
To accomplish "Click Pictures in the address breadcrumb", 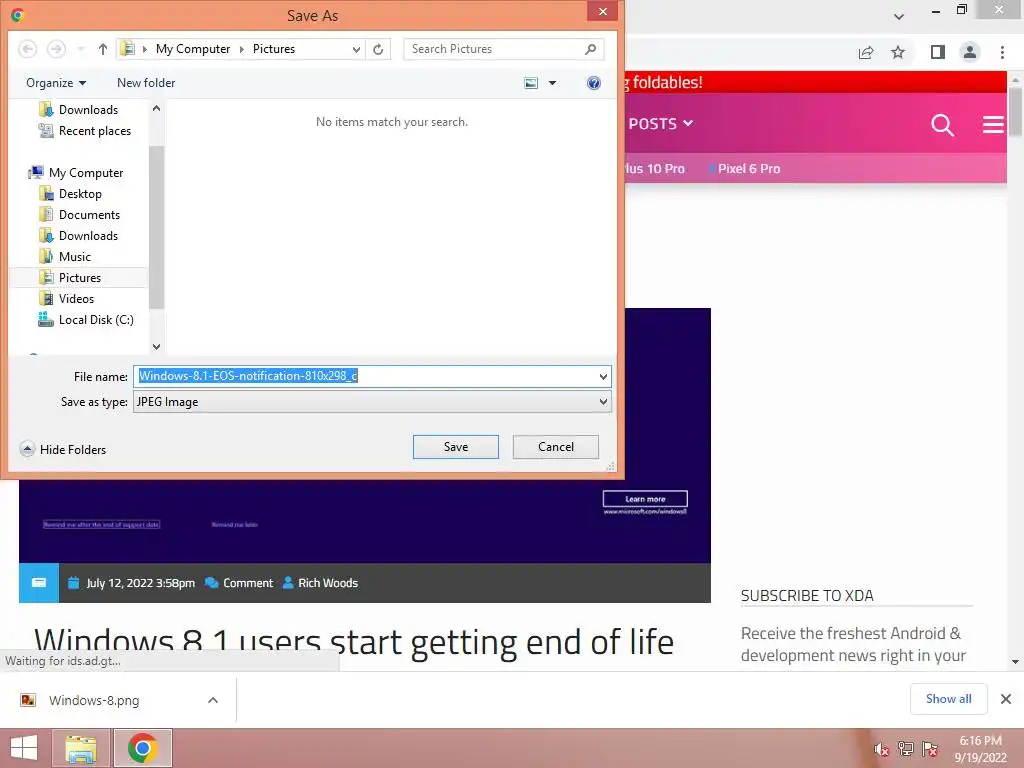I will coord(274,49).
